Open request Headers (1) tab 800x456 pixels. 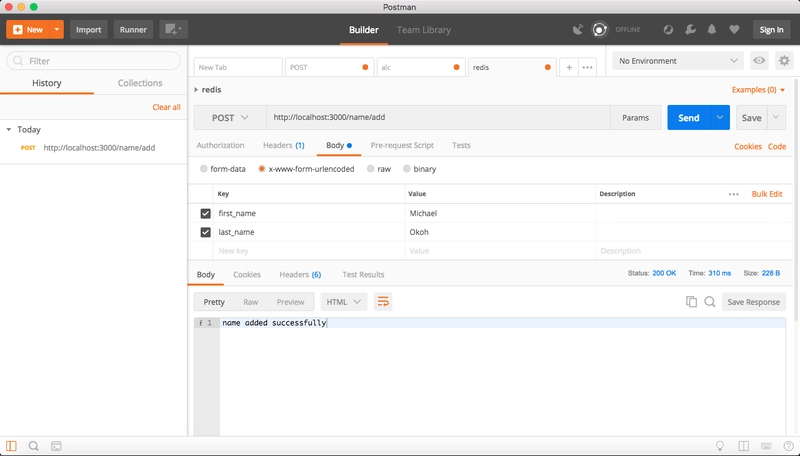point(284,145)
